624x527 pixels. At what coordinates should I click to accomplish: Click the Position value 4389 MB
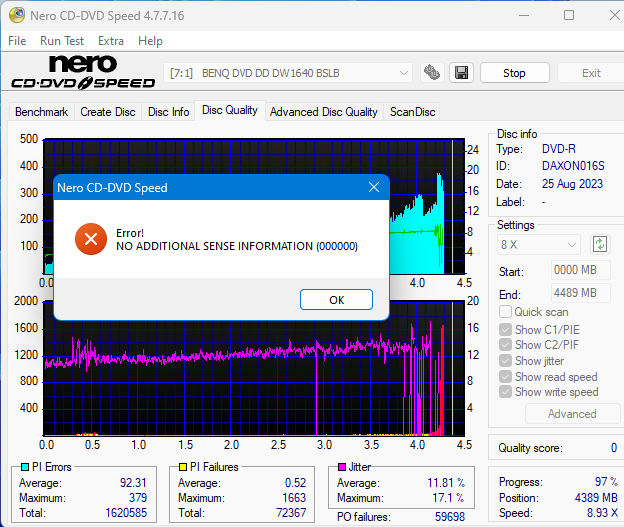tap(596, 498)
